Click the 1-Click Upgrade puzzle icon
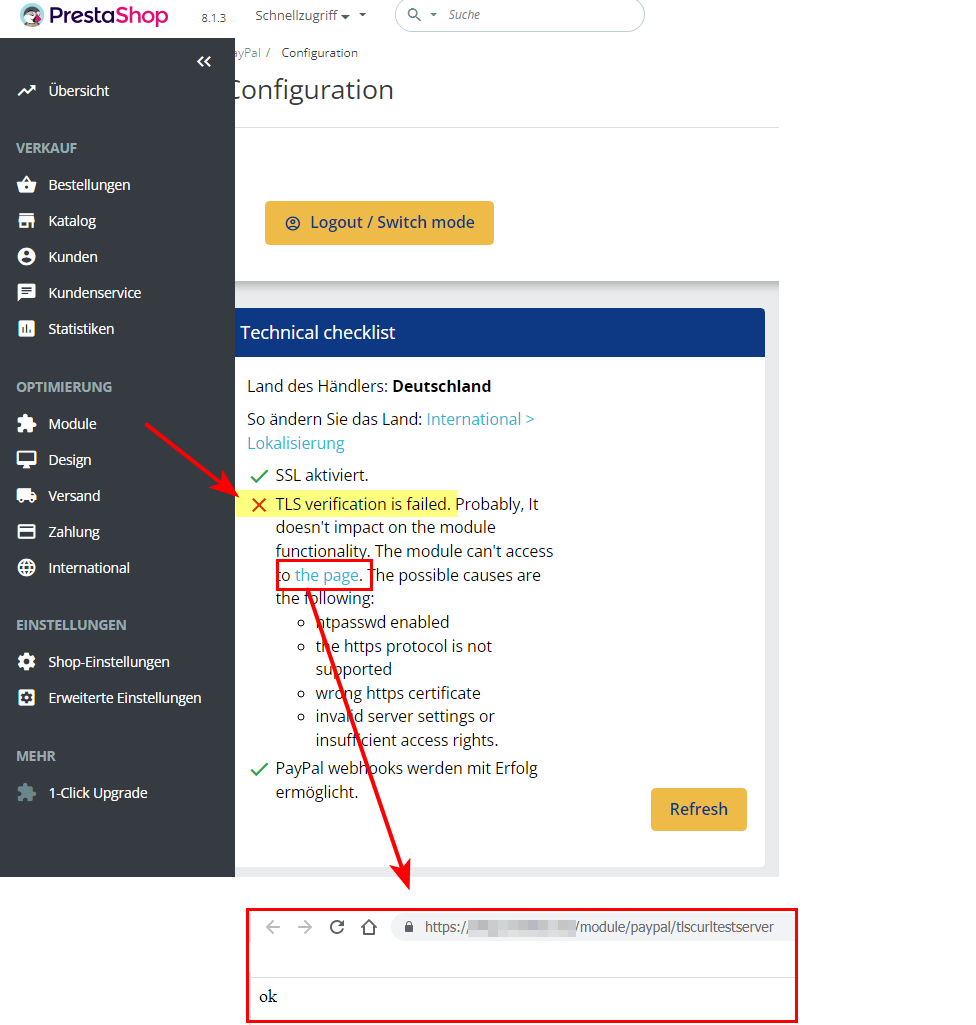The height and width of the screenshot is (1025, 976). (x=27, y=792)
